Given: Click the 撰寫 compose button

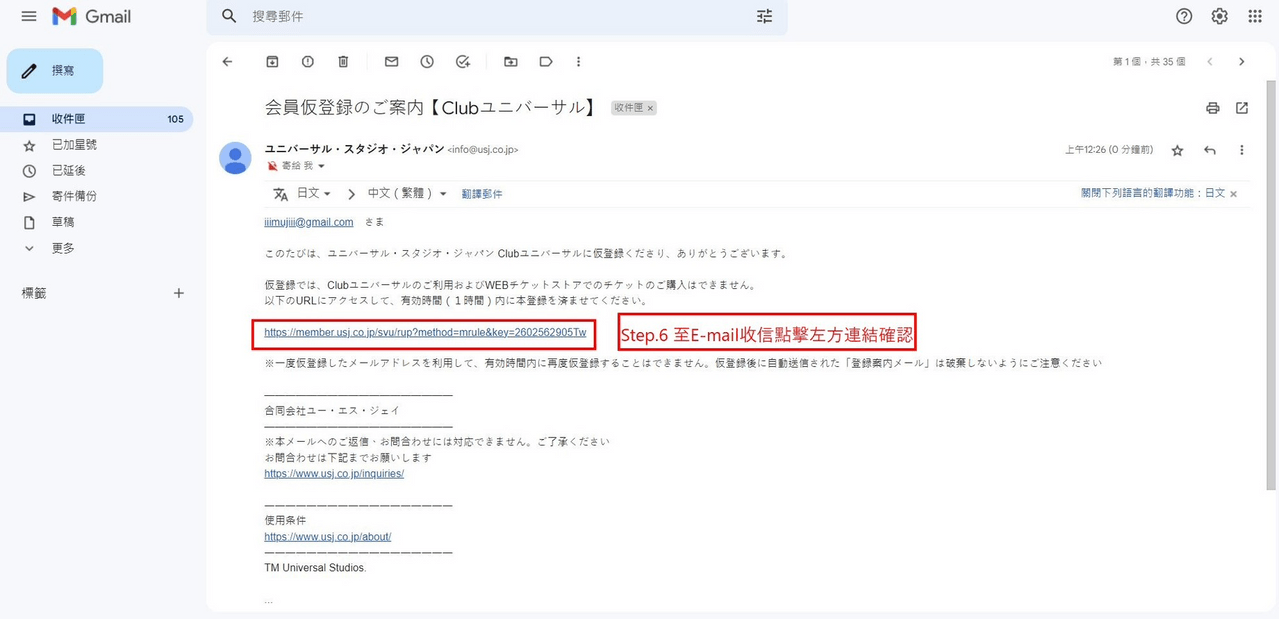Looking at the screenshot, I should tap(55, 71).
